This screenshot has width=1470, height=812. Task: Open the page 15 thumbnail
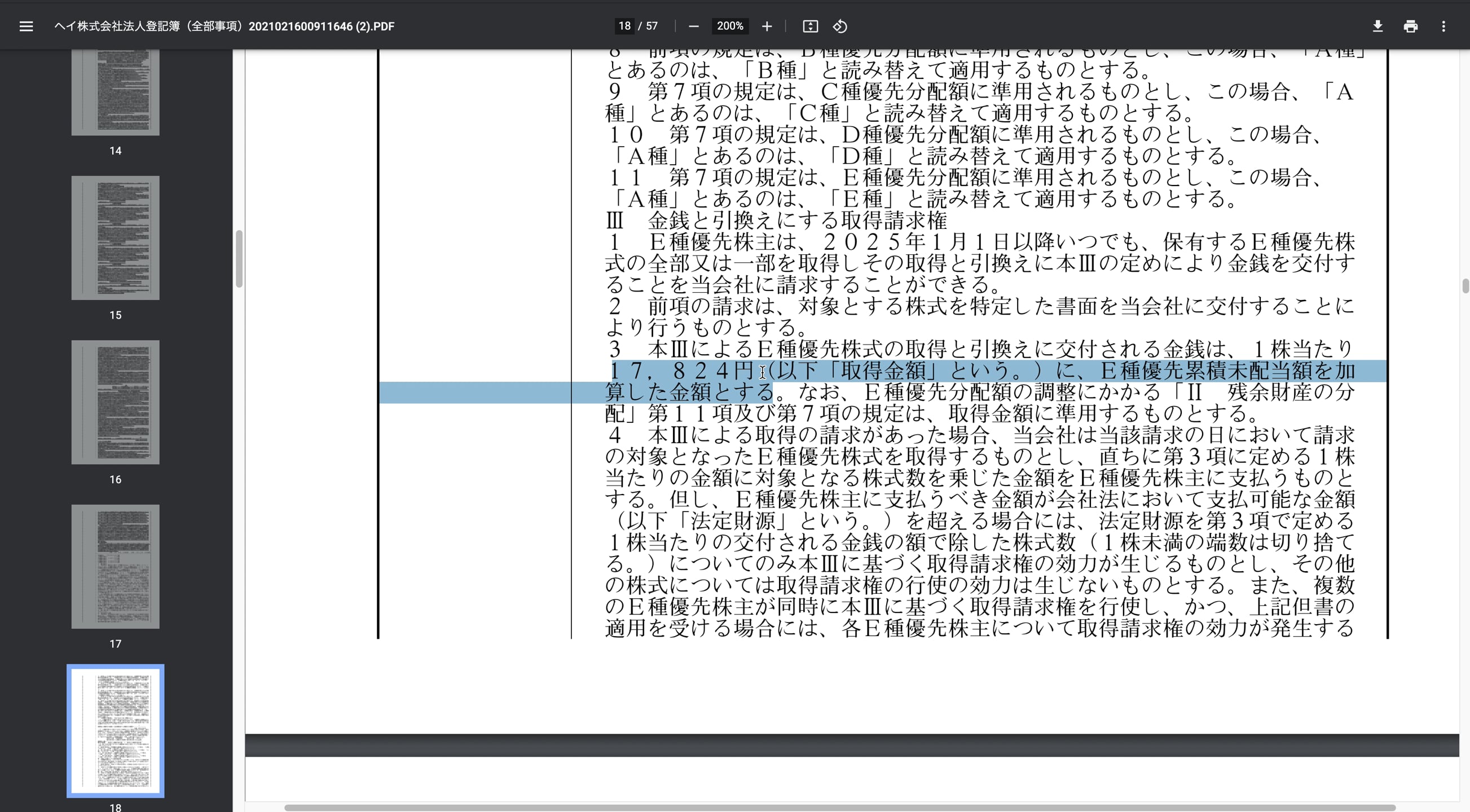pos(115,237)
